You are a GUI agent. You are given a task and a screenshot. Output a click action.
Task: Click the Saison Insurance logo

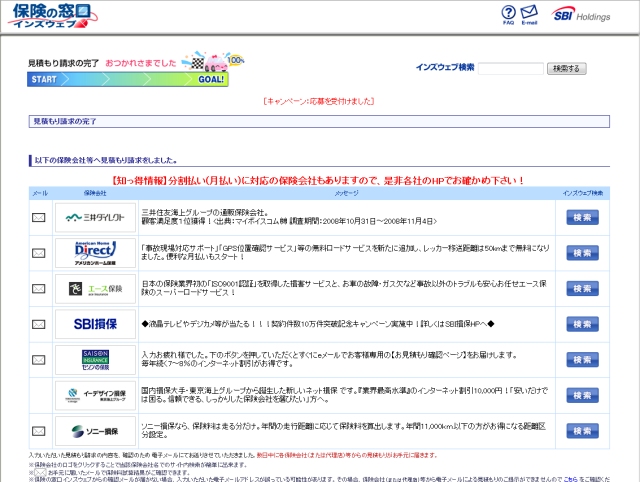pos(96,360)
